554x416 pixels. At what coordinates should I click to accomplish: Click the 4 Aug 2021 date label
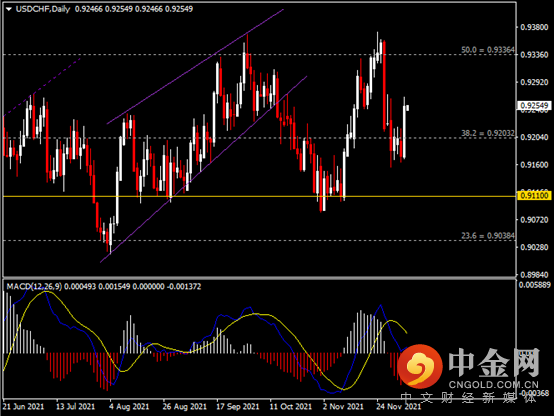[x=129, y=406]
